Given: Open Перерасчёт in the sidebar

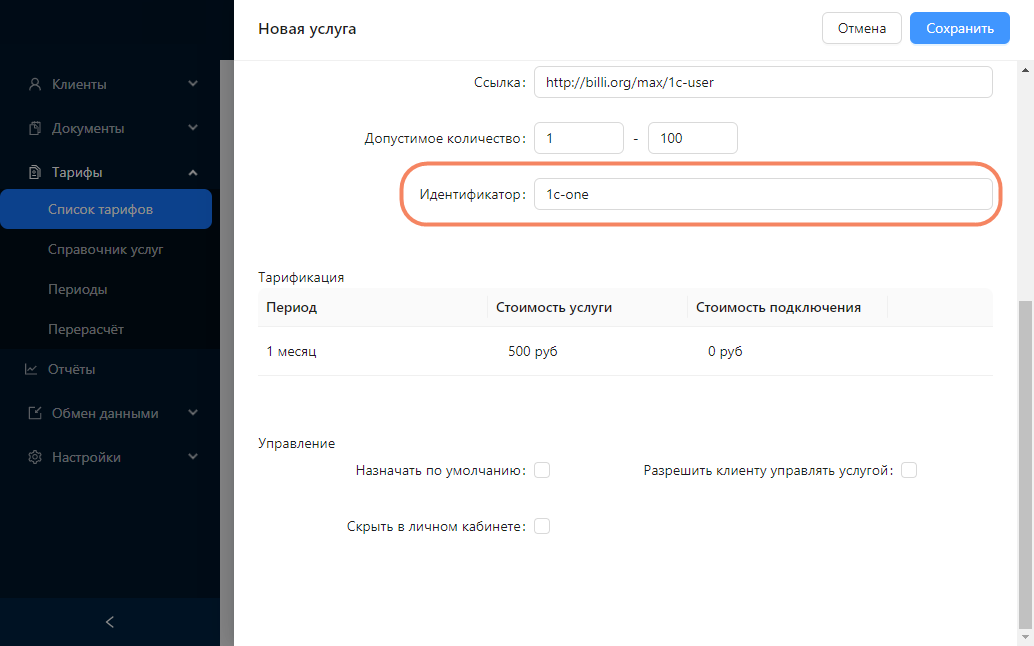Looking at the screenshot, I should coord(86,329).
